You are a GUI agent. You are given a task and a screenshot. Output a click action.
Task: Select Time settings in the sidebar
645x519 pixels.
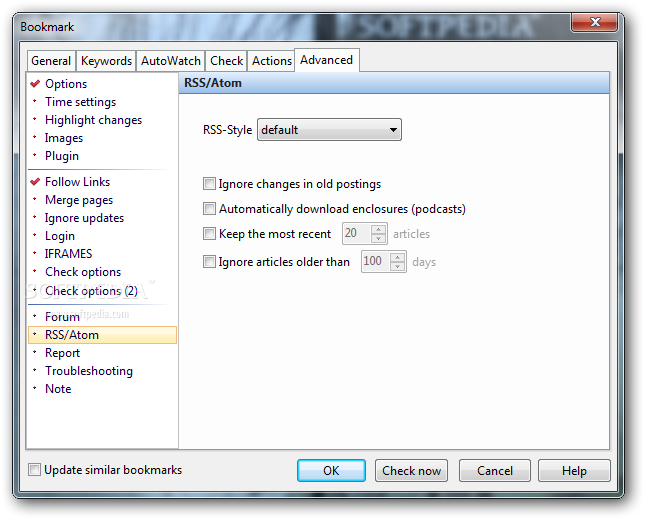(80, 102)
